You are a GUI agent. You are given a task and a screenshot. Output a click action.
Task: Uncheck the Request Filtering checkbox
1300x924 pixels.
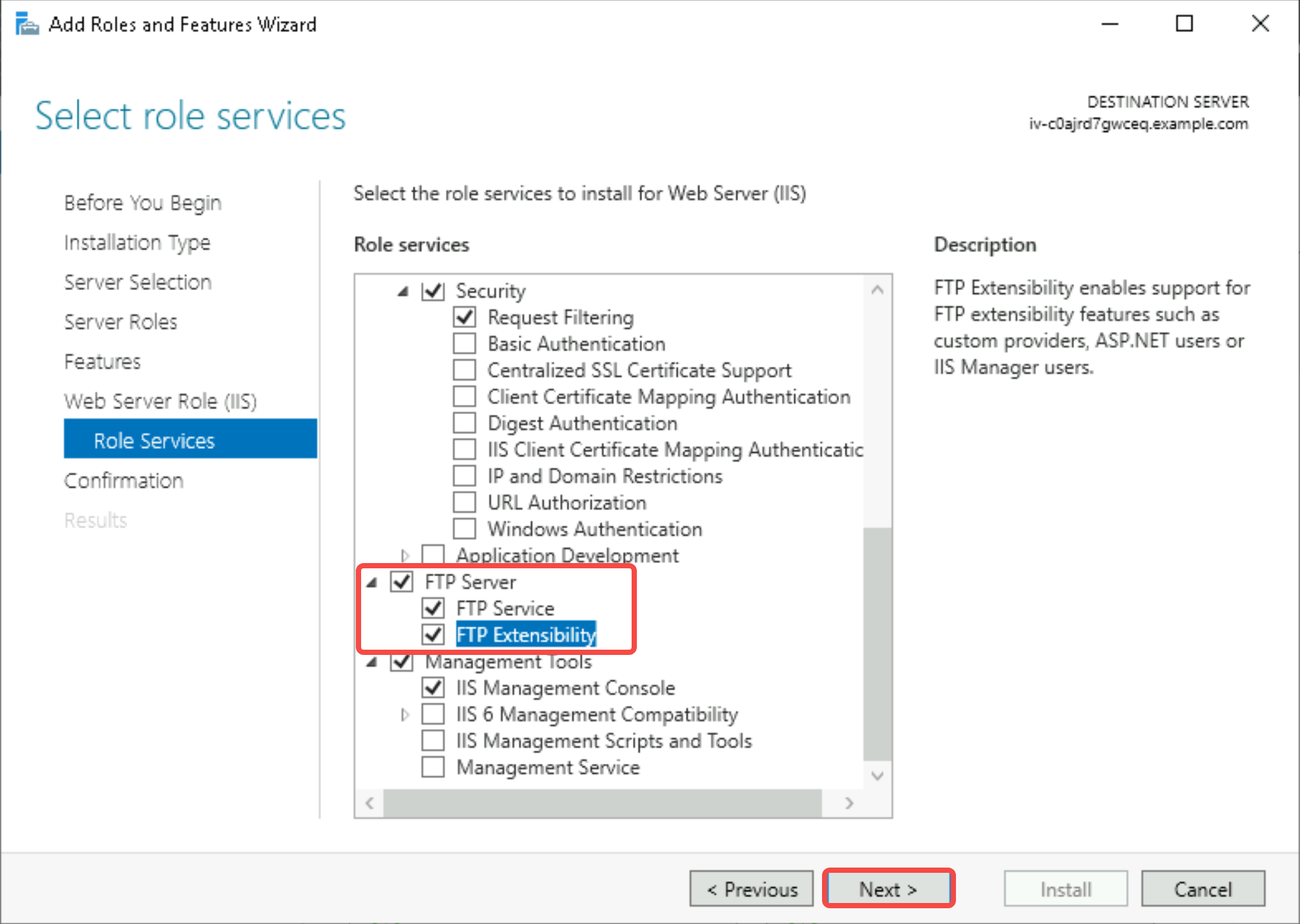[x=465, y=318]
